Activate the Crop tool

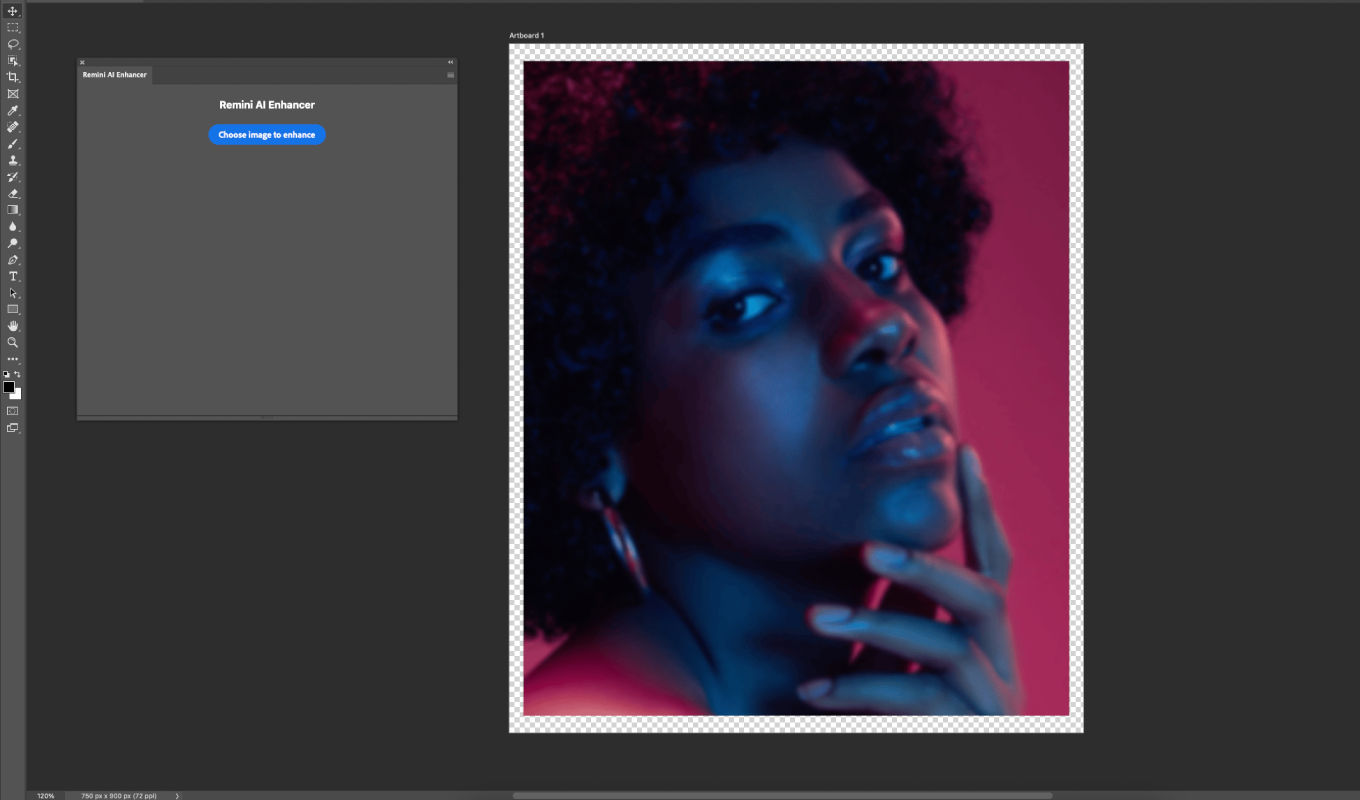tap(13, 77)
